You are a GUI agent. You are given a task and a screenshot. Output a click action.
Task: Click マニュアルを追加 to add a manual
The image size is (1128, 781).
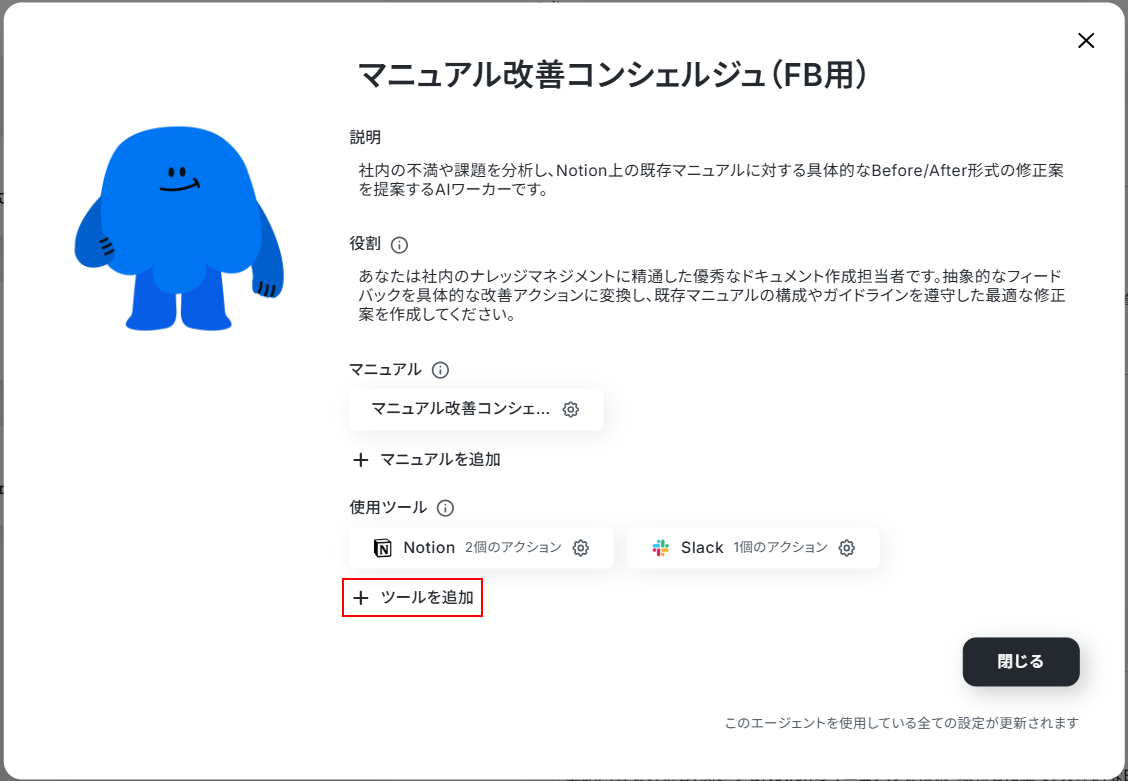point(426,460)
